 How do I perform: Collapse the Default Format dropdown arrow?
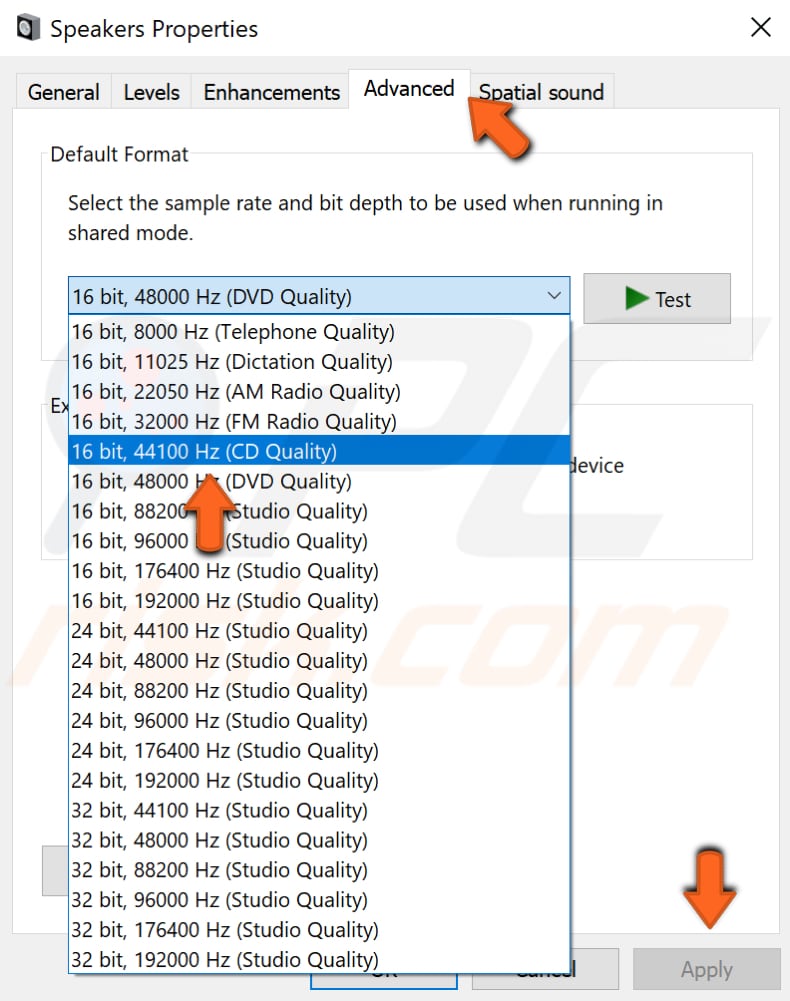[554, 297]
